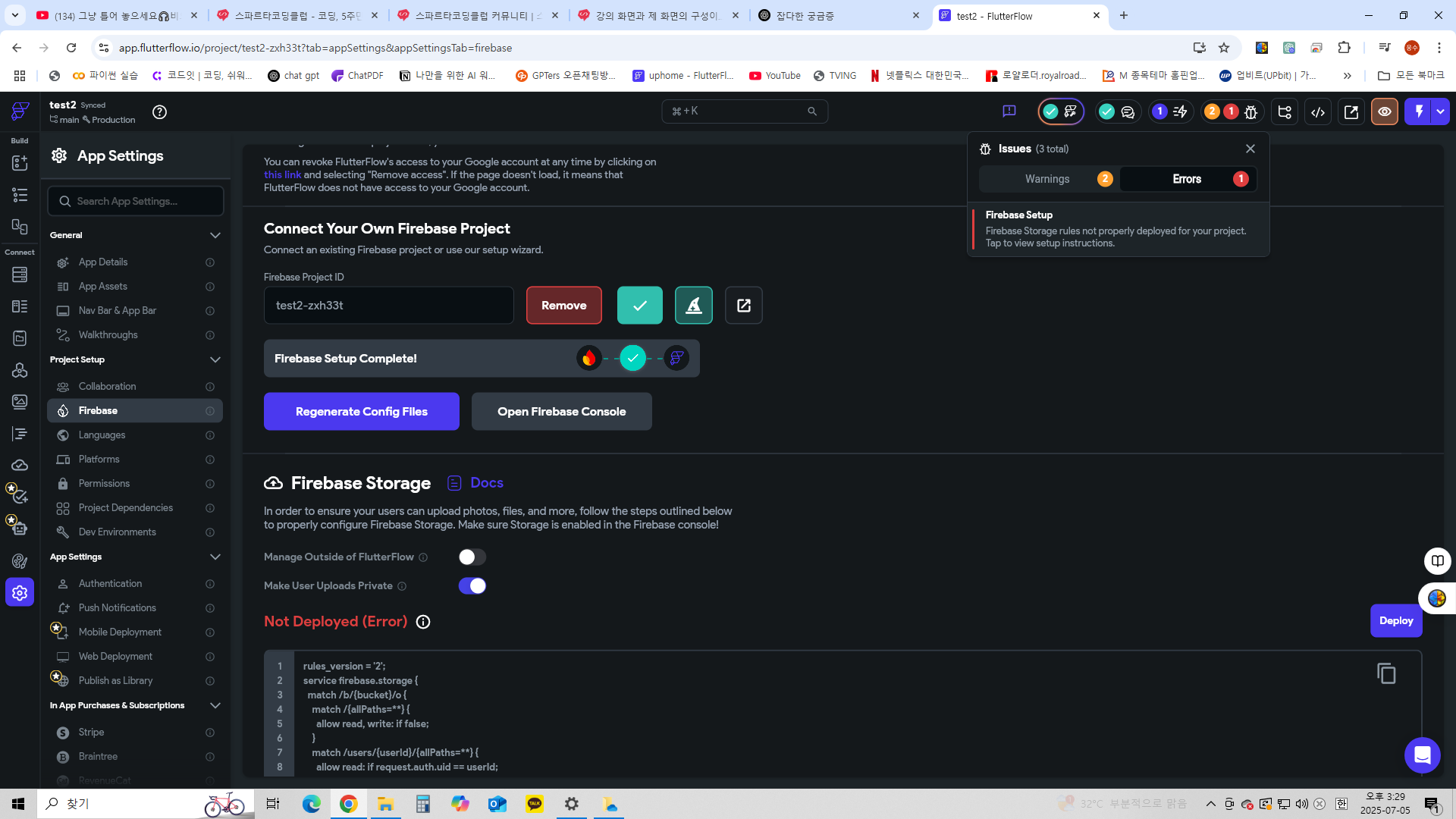Collapse the Project Setup section
Screen dimensions: 1456x819
pos(215,359)
